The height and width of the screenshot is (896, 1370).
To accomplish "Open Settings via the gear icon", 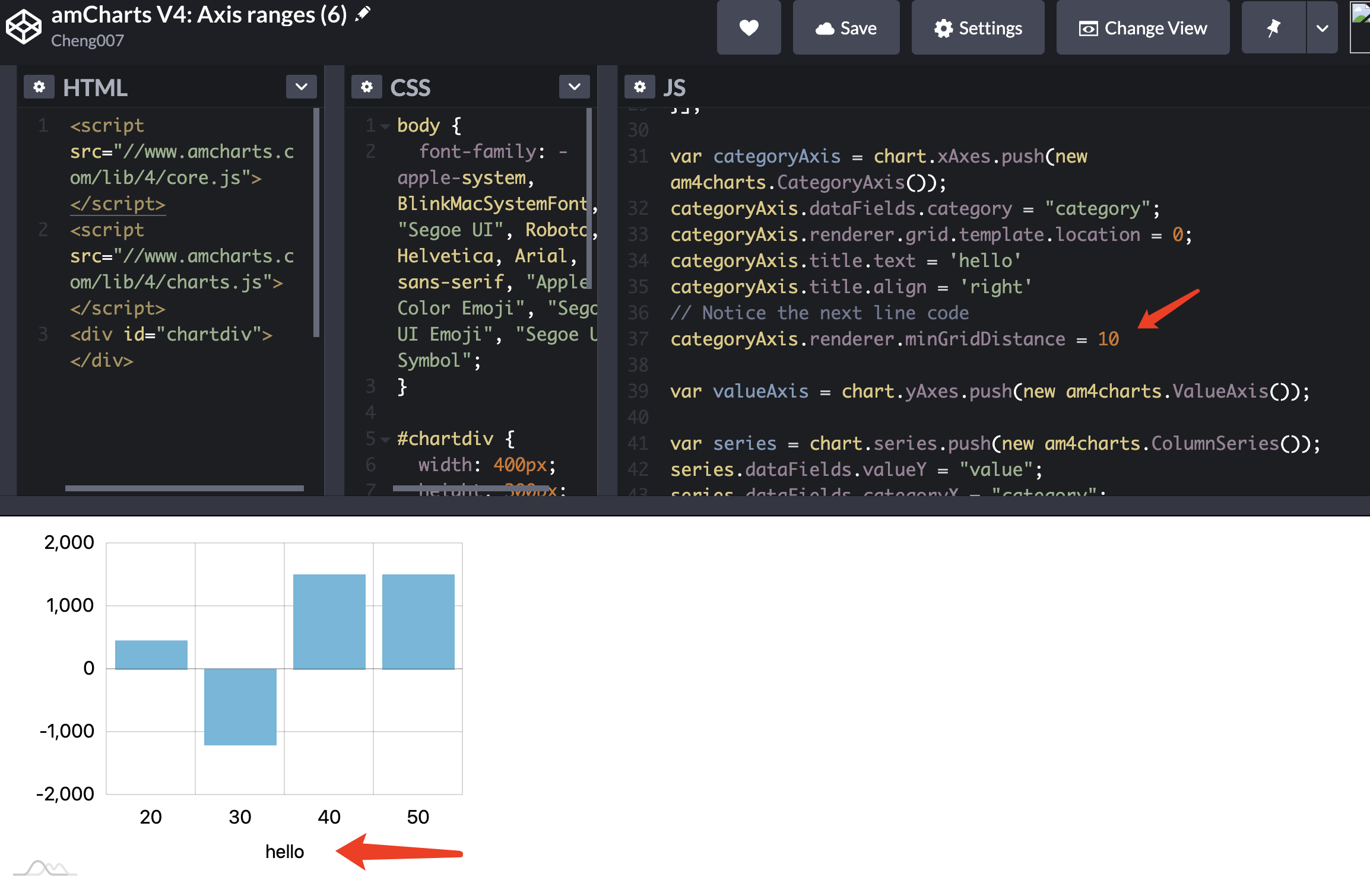I will coord(944,28).
